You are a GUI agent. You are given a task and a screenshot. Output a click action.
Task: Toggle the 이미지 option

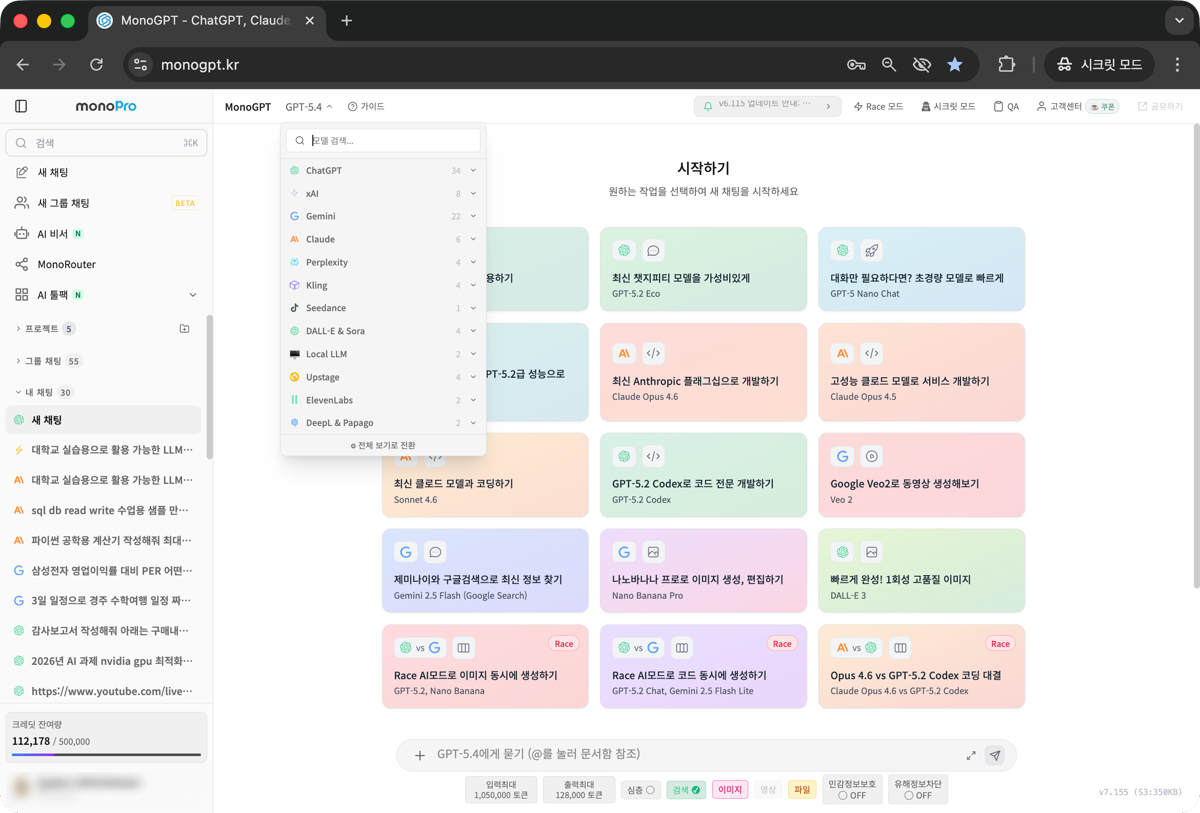point(730,790)
